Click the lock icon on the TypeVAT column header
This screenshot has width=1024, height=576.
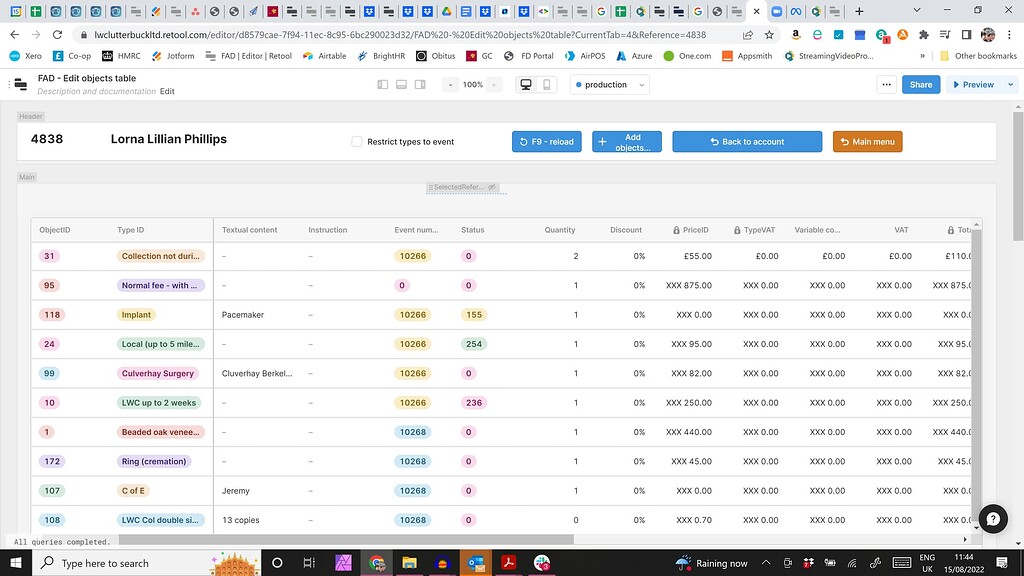click(x=737, y=229)
